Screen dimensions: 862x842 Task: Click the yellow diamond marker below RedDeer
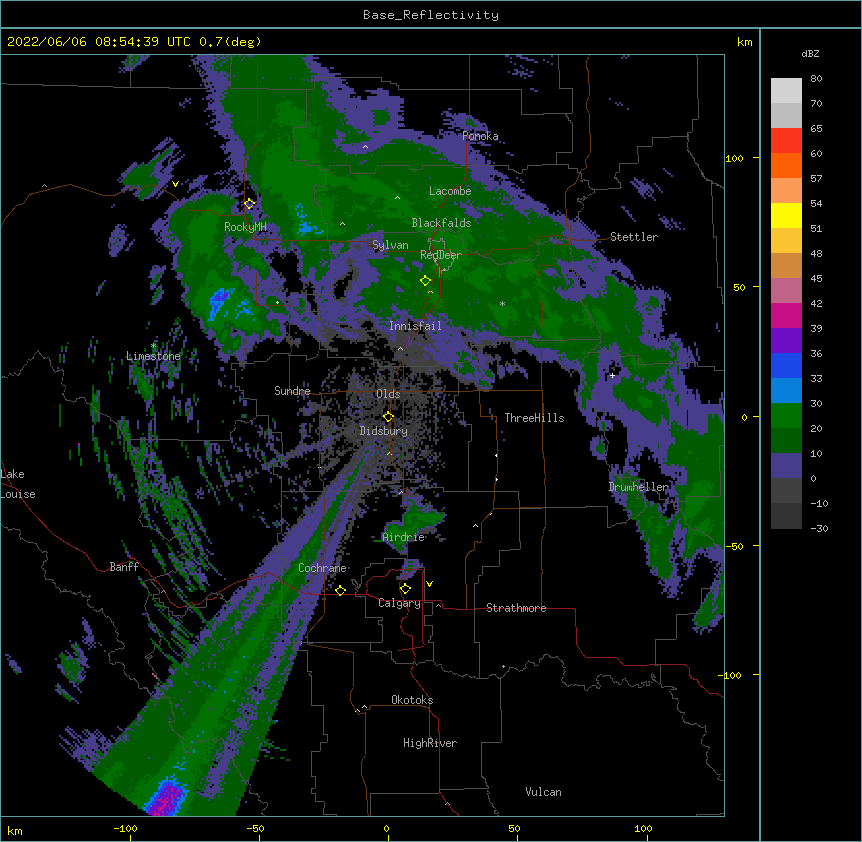coord(425,281)
